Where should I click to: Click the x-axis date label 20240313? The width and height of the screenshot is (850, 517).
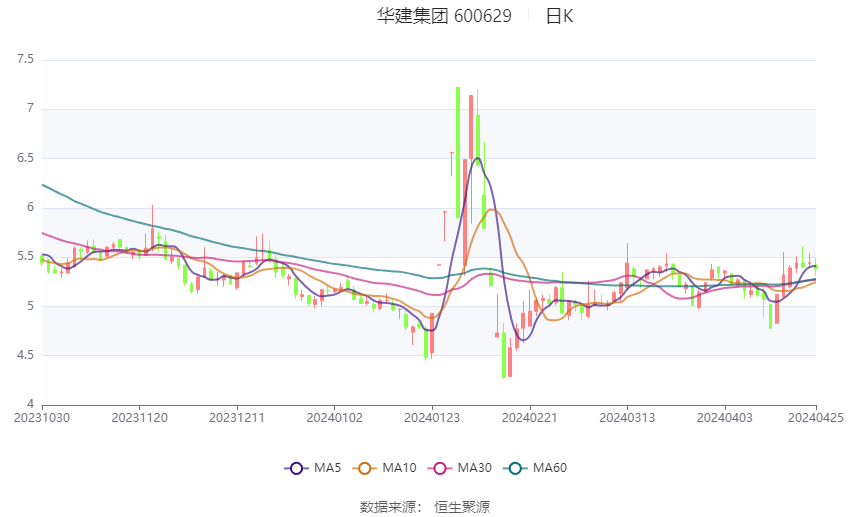(627, 418)
